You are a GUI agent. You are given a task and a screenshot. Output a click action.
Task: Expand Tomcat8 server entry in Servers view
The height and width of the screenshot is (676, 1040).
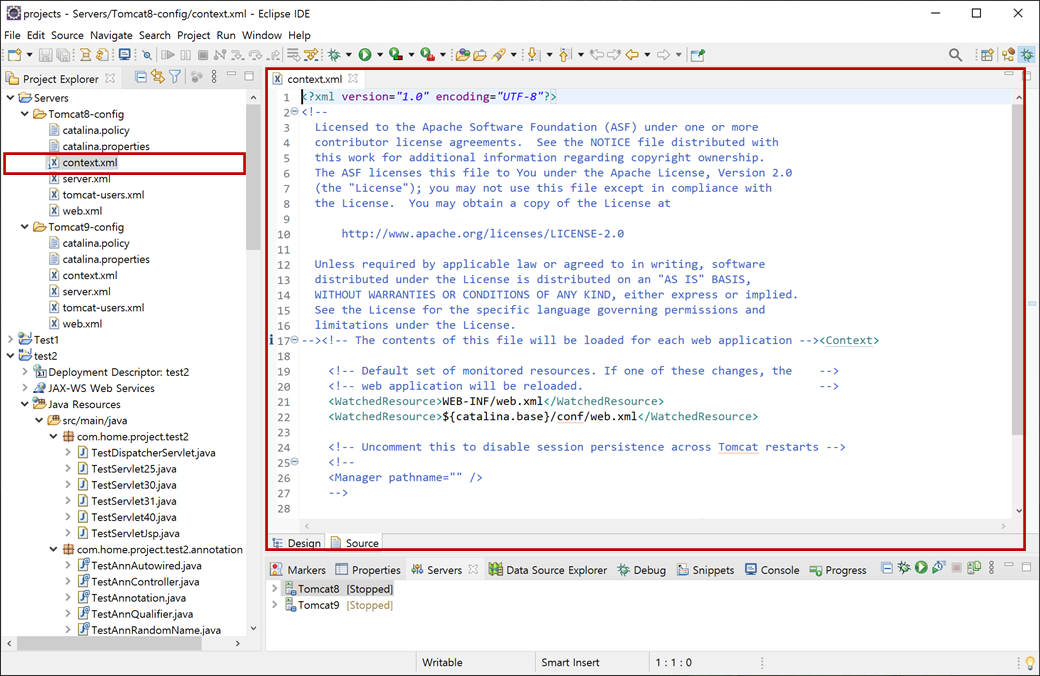(x=275, y=588)
